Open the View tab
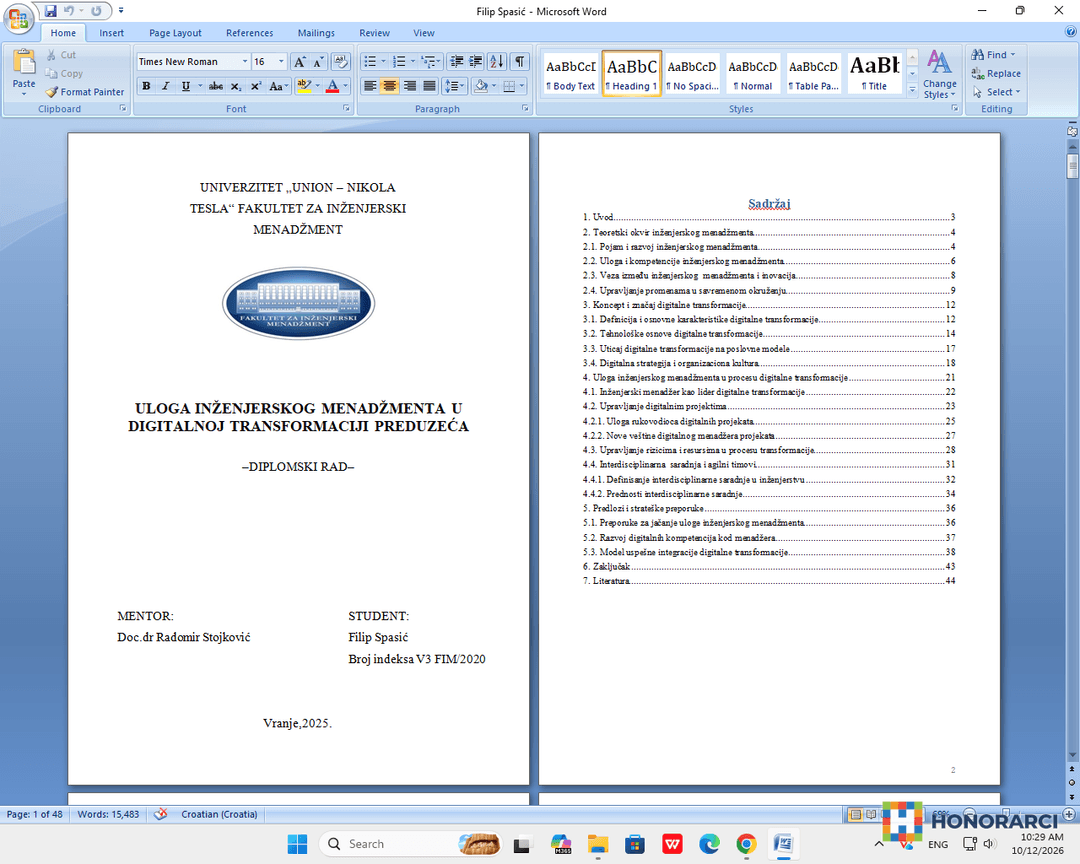Viewport: 1080px width, 864px height. pyautogui.click(x=424, y=32)
